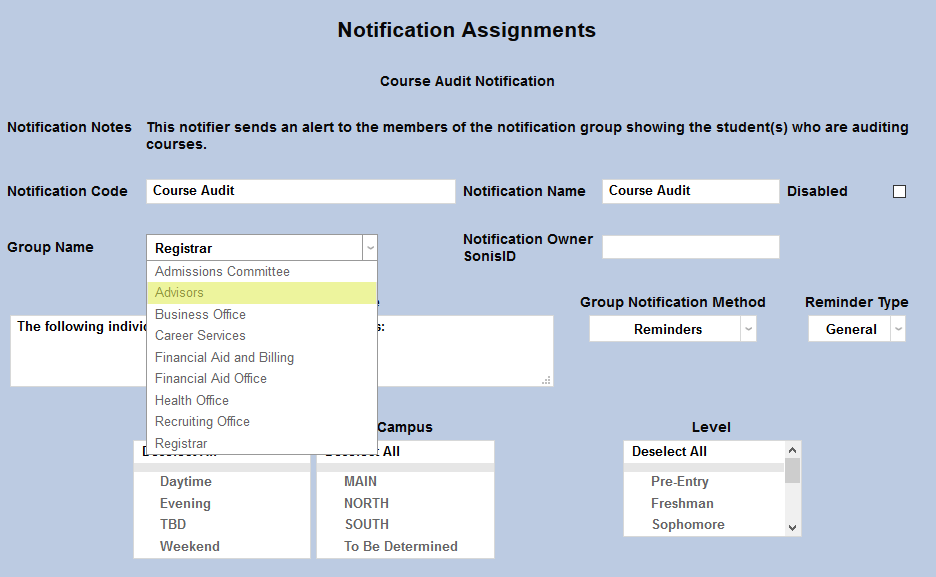This screenshot has height=577, width=936.
Task: Click the Notification Owner SonisID field
Action: [x=690, y=247]
